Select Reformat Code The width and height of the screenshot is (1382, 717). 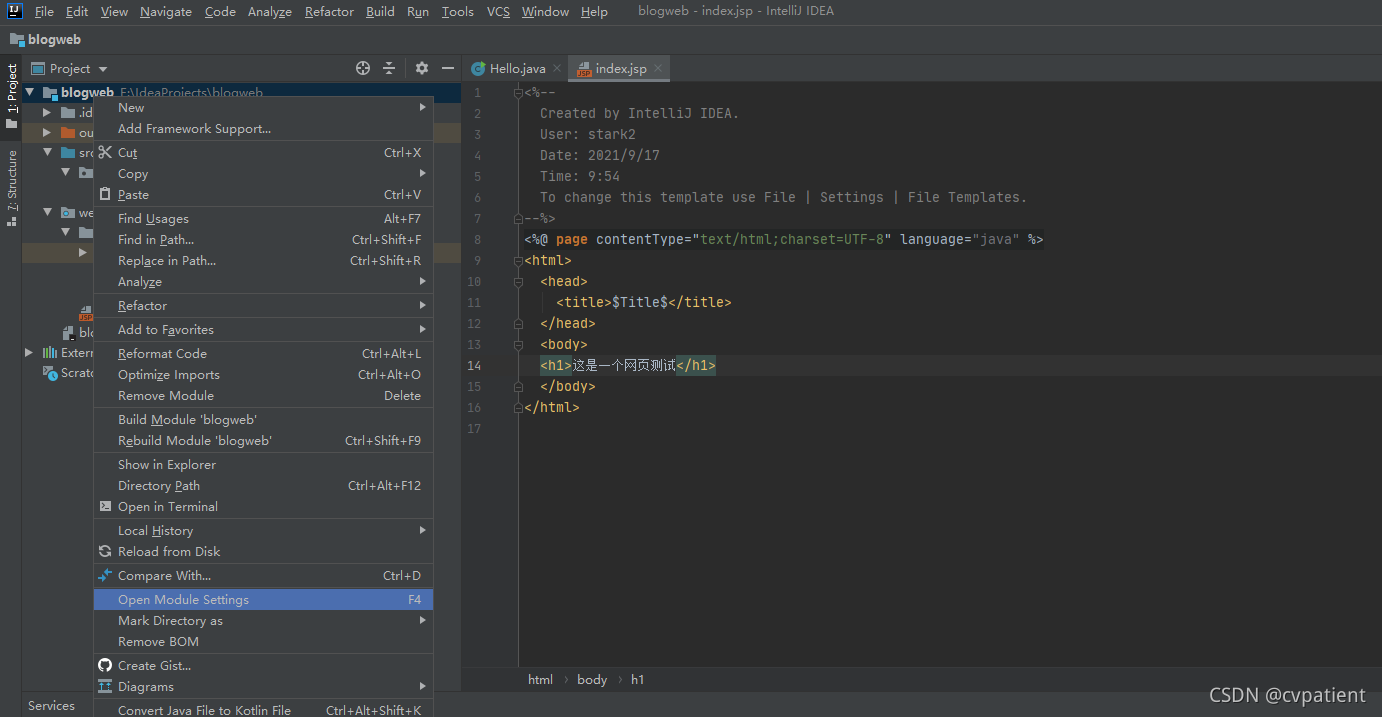263,353
